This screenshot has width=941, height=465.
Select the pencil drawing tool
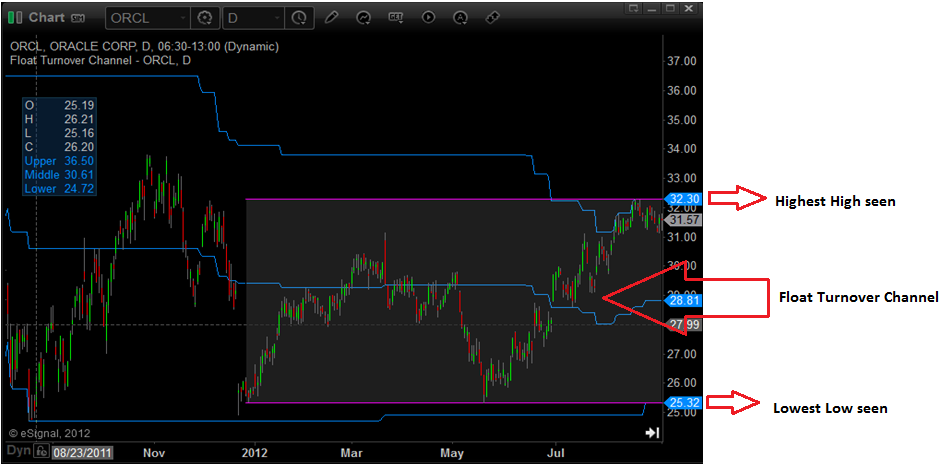tap(331, 18)
